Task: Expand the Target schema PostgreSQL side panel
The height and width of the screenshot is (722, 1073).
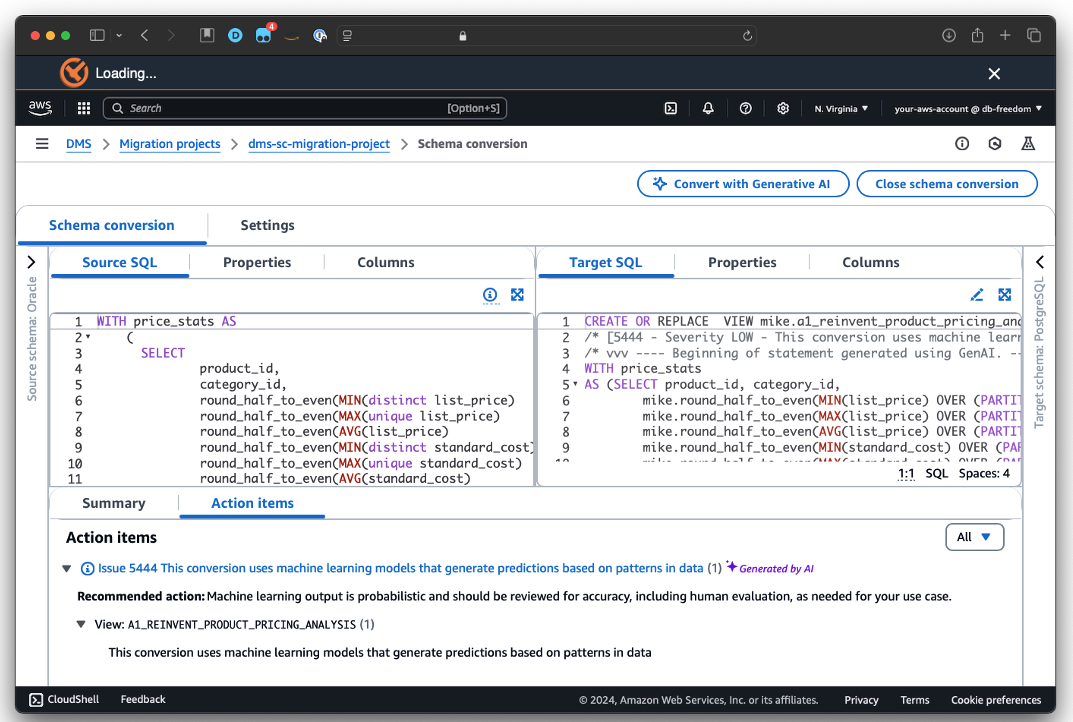Action: 1039,262
